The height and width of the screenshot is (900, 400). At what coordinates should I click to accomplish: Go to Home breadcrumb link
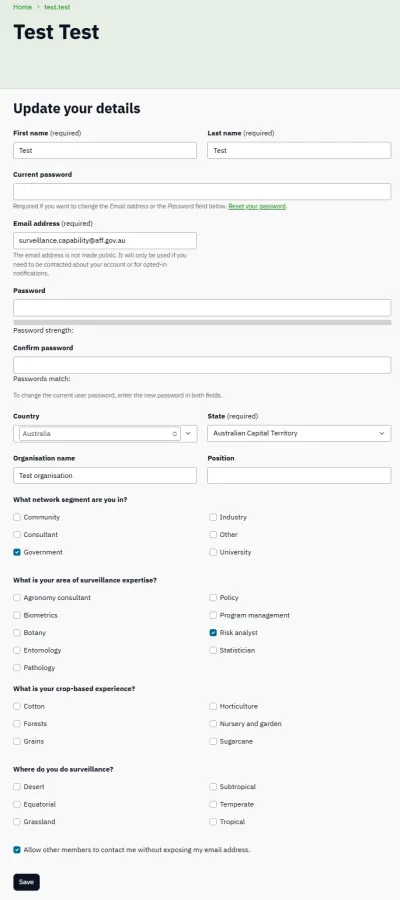[x=22, y=7]
